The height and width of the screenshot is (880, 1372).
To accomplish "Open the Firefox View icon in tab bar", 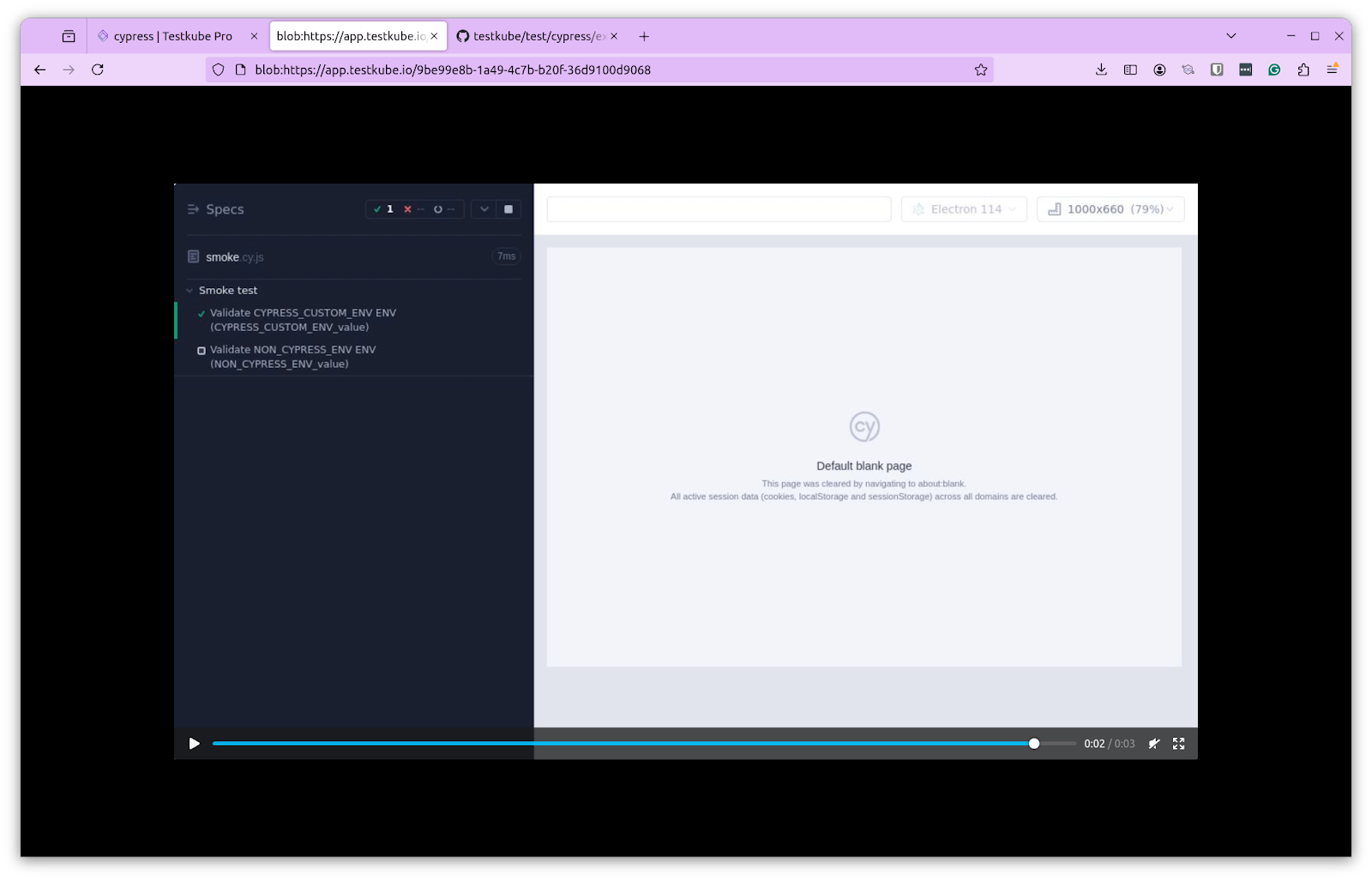I will point(69,36).
